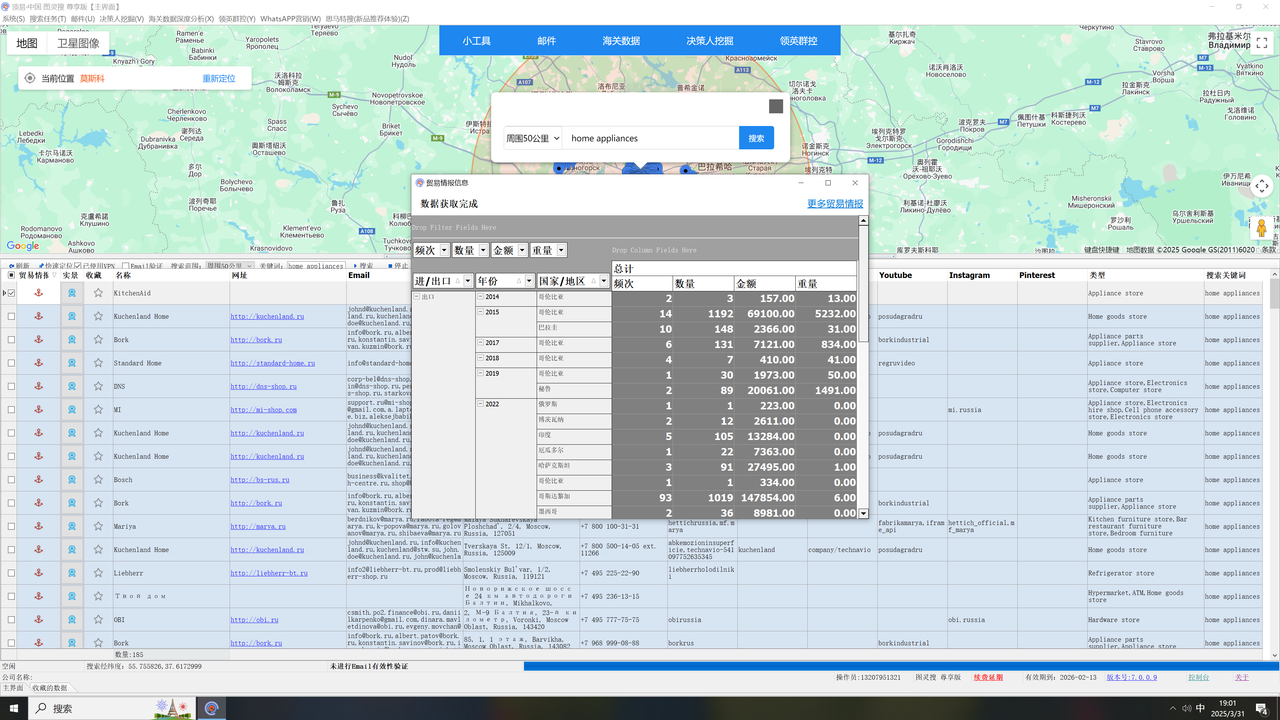The height and width of the screenshot is (720, 1280).
Task: Click the 版本号:7.0.0.9 version link
Action: click(x=1131, y=677)
